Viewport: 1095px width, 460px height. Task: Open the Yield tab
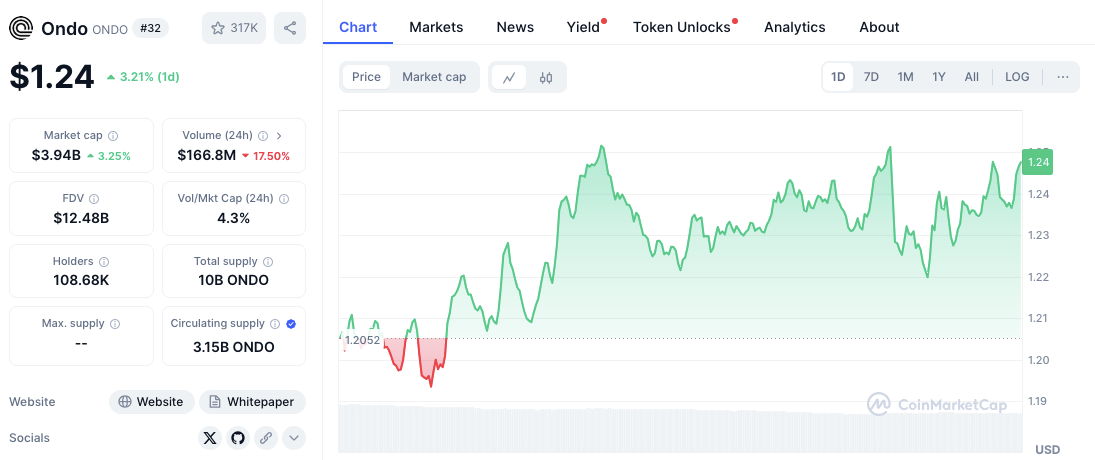pyautogui.click(x=583, y=27)
